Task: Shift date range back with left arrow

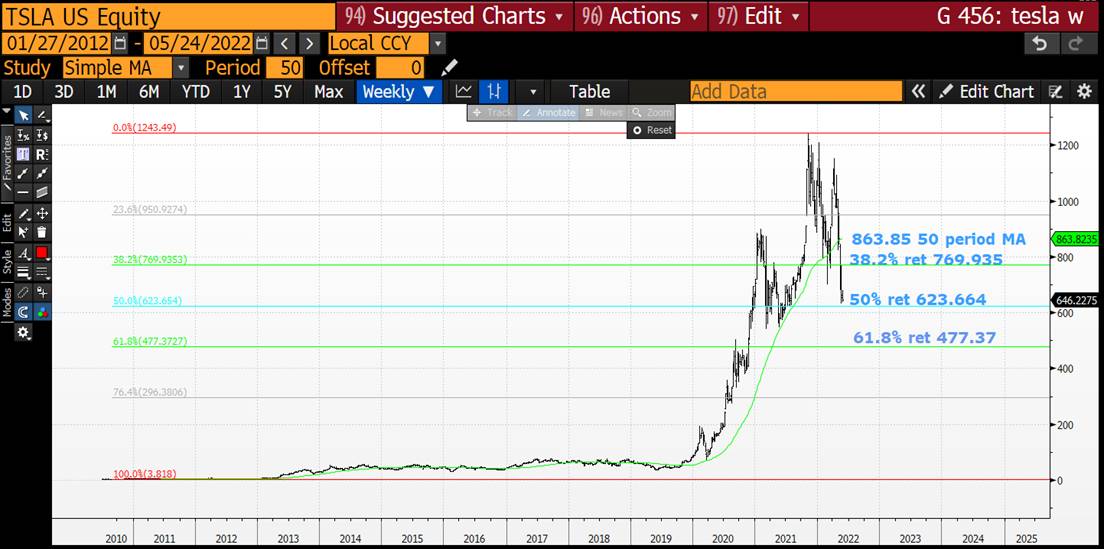Action: (x=284, y=44)
